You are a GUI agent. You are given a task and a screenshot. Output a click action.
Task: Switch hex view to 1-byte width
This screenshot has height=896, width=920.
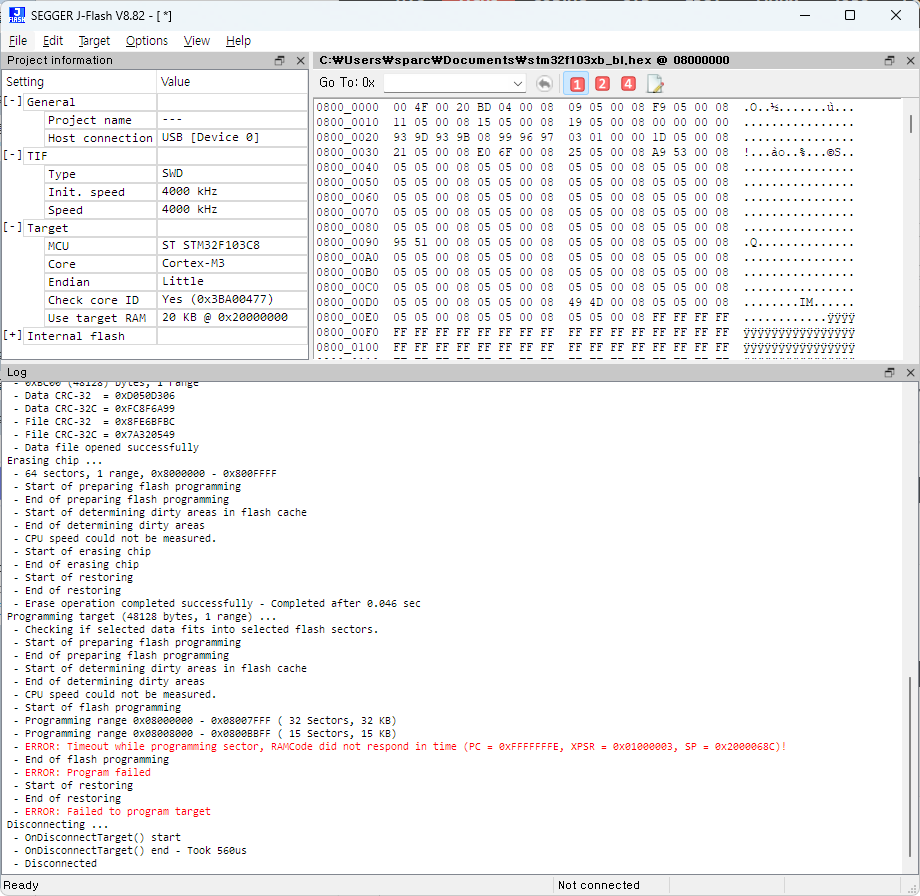(576, 83)
